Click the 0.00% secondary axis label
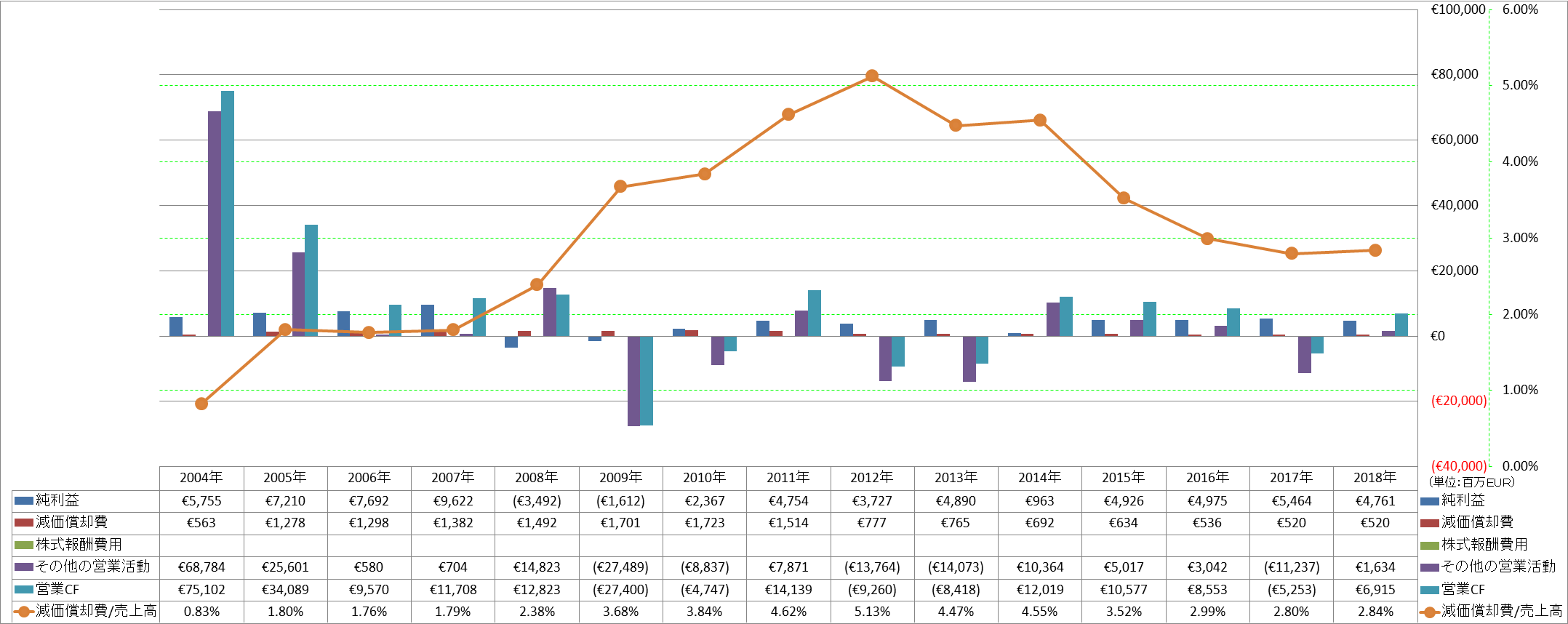This screenshot has width=1568, height=624. click(x=1520, y=466)
